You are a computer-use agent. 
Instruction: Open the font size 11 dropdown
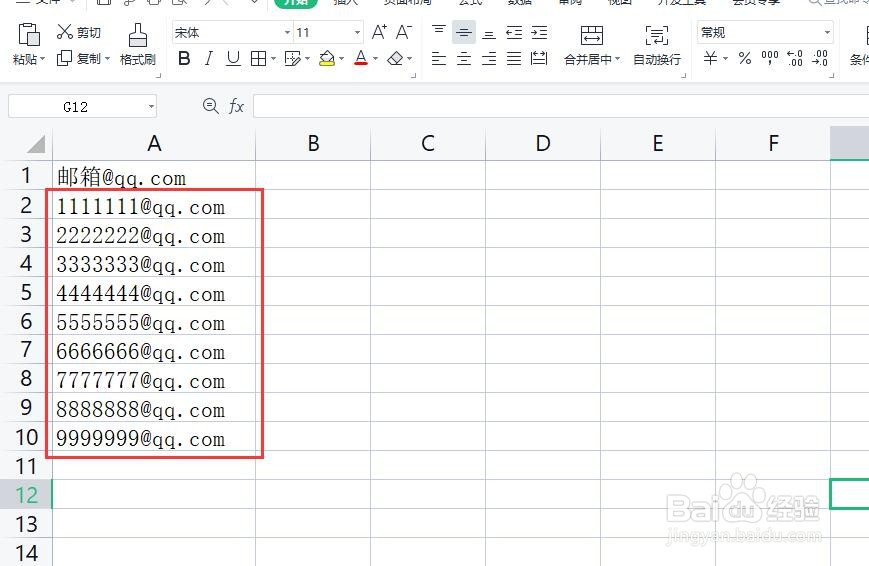357,33
